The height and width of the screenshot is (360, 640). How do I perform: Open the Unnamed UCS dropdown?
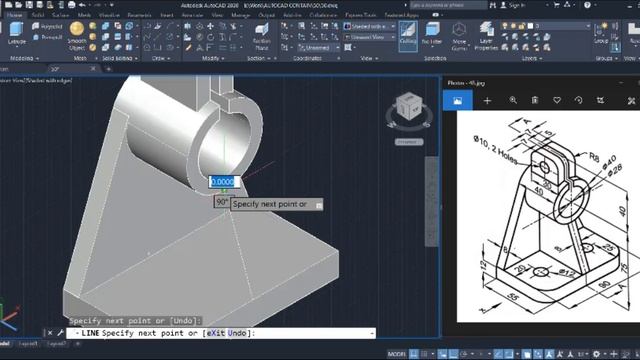click(319, 48)
